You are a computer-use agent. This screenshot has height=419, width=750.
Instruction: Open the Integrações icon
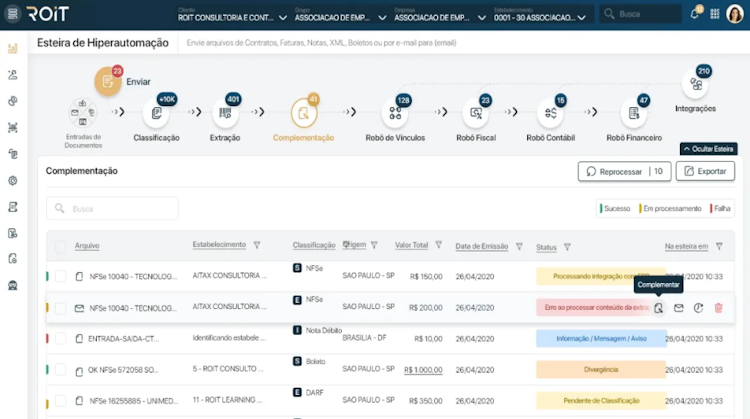695,84
